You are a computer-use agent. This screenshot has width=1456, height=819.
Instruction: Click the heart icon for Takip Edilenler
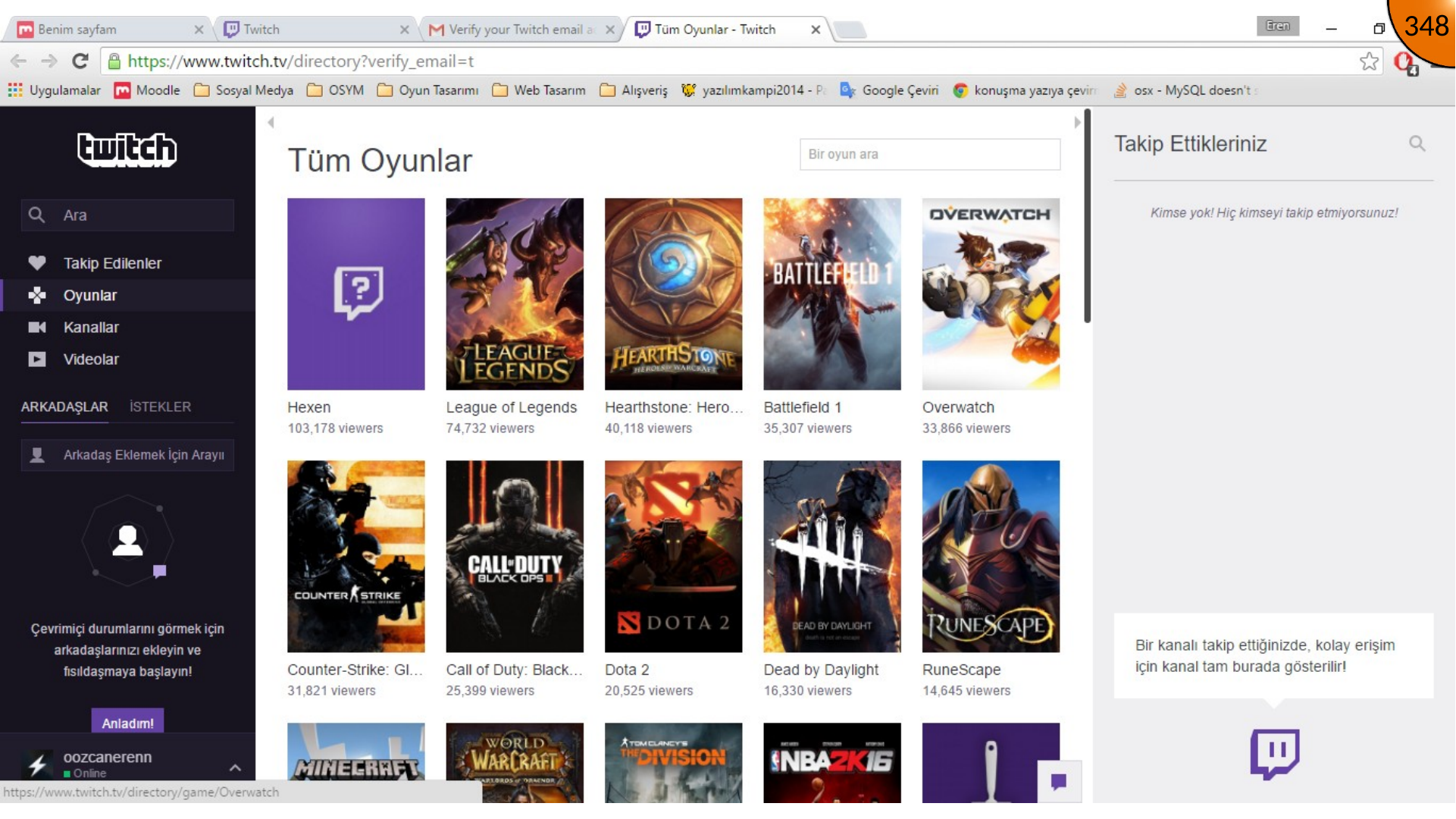(x=37, y=263)
